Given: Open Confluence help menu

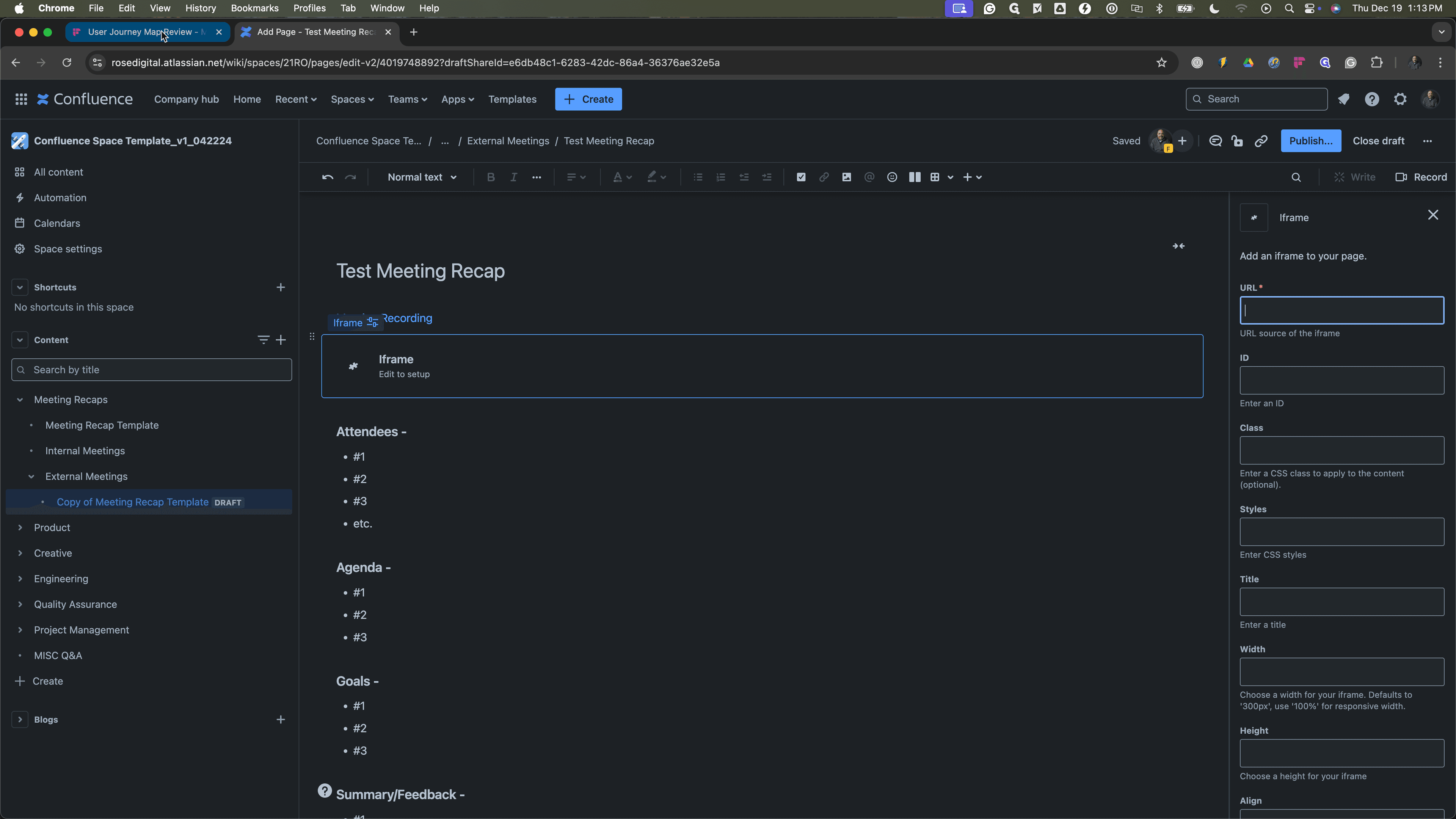Looking at the screenshot, I should tap(1372, 99).
